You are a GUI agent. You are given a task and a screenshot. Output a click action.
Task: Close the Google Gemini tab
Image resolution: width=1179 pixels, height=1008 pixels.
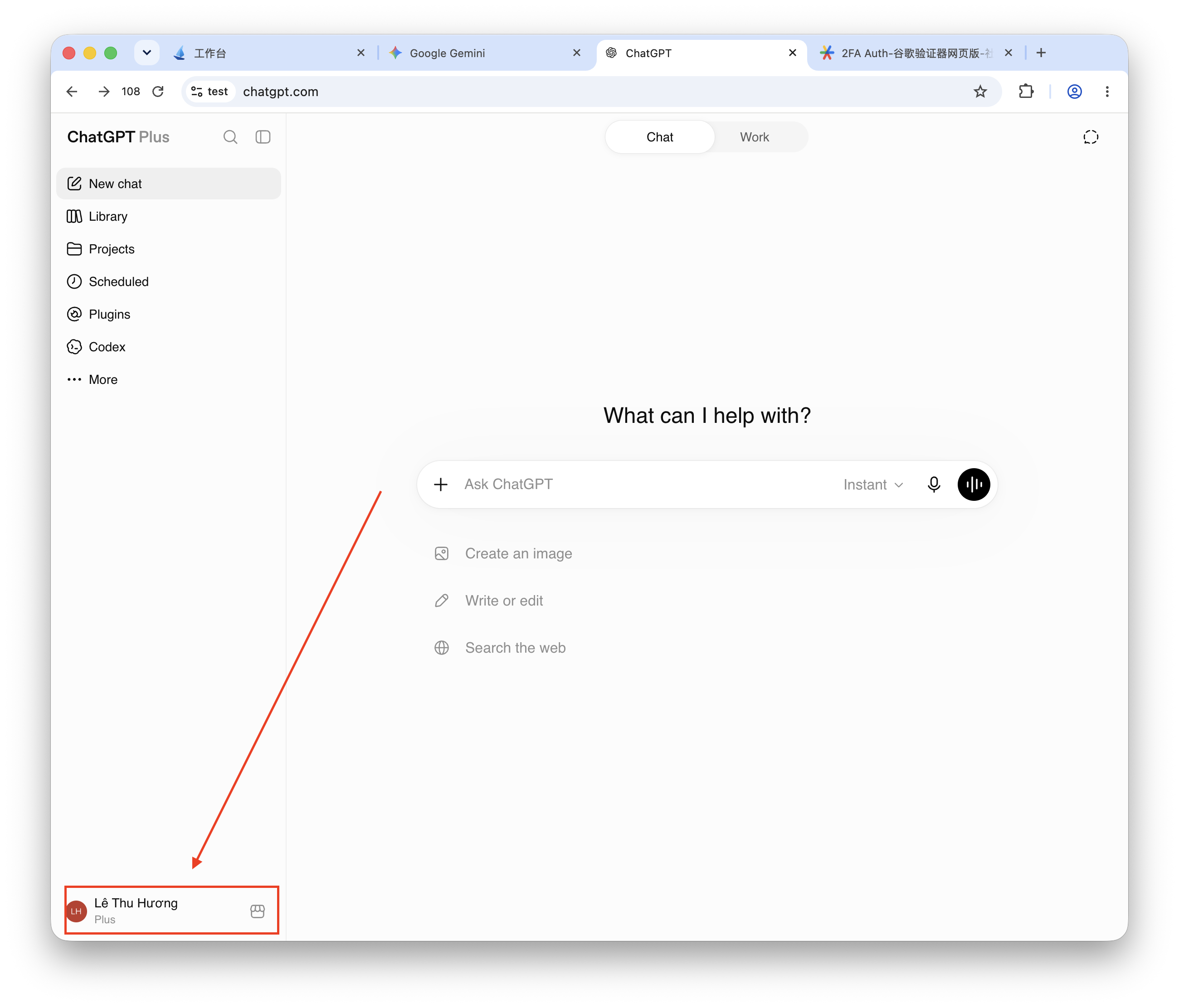[576, 53]
